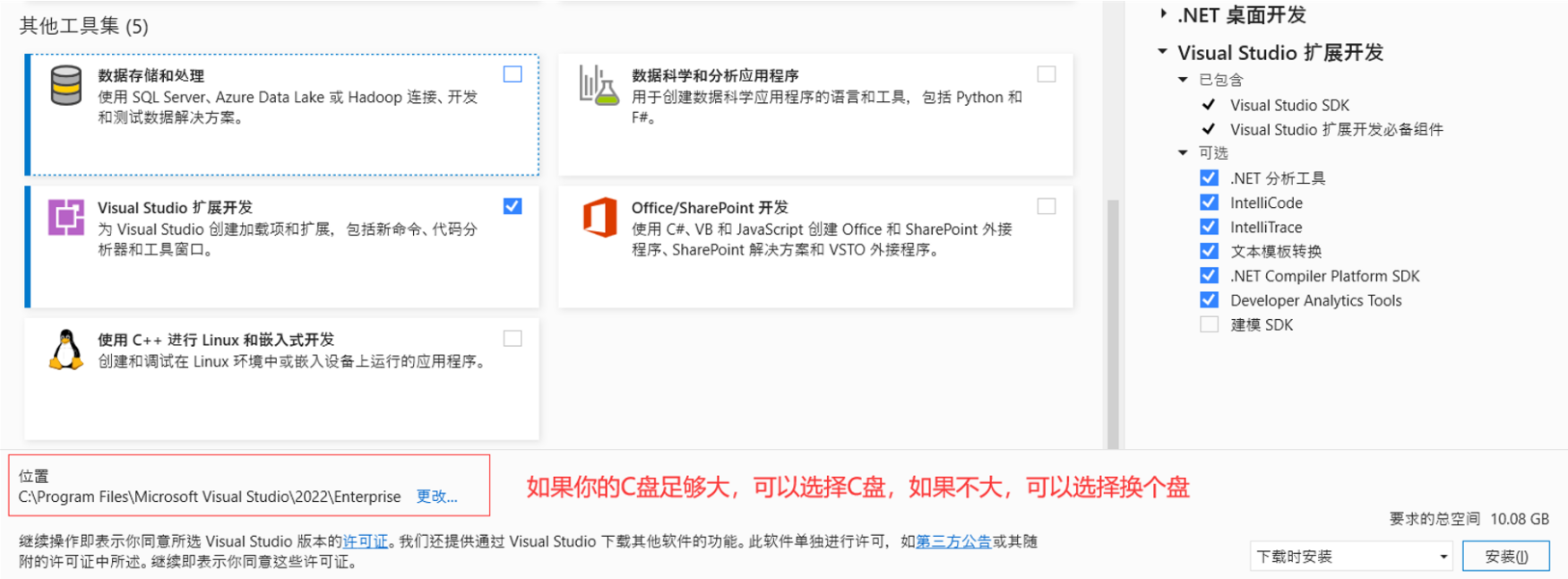
Task: Uncheck the Developer Analytics Tools option
Action: (x=1209, y=299)
